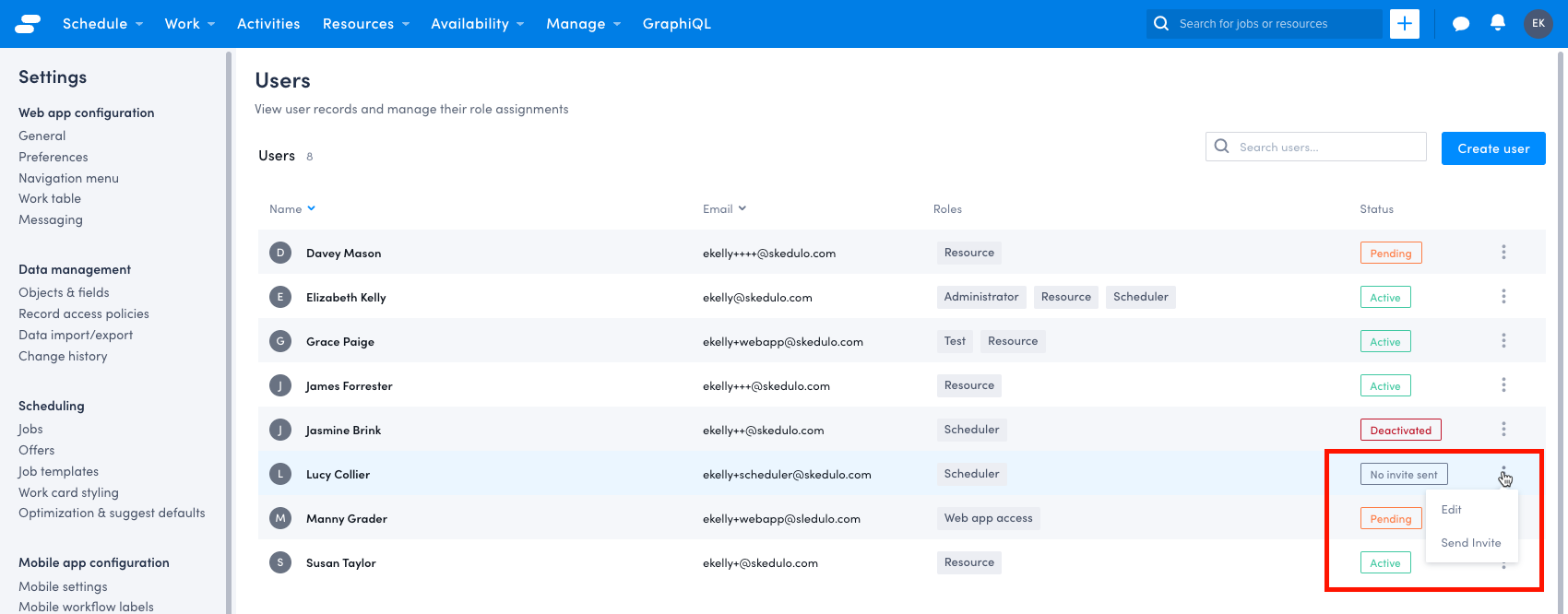The height and width of the screenshot is (614, 1568).
Task: Click the EK user avatar
Action: coord(1538,24)
